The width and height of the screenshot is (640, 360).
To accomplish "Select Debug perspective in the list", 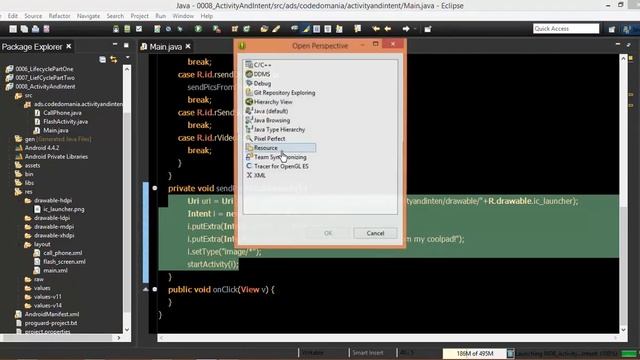I will click(x=258, y=83).
